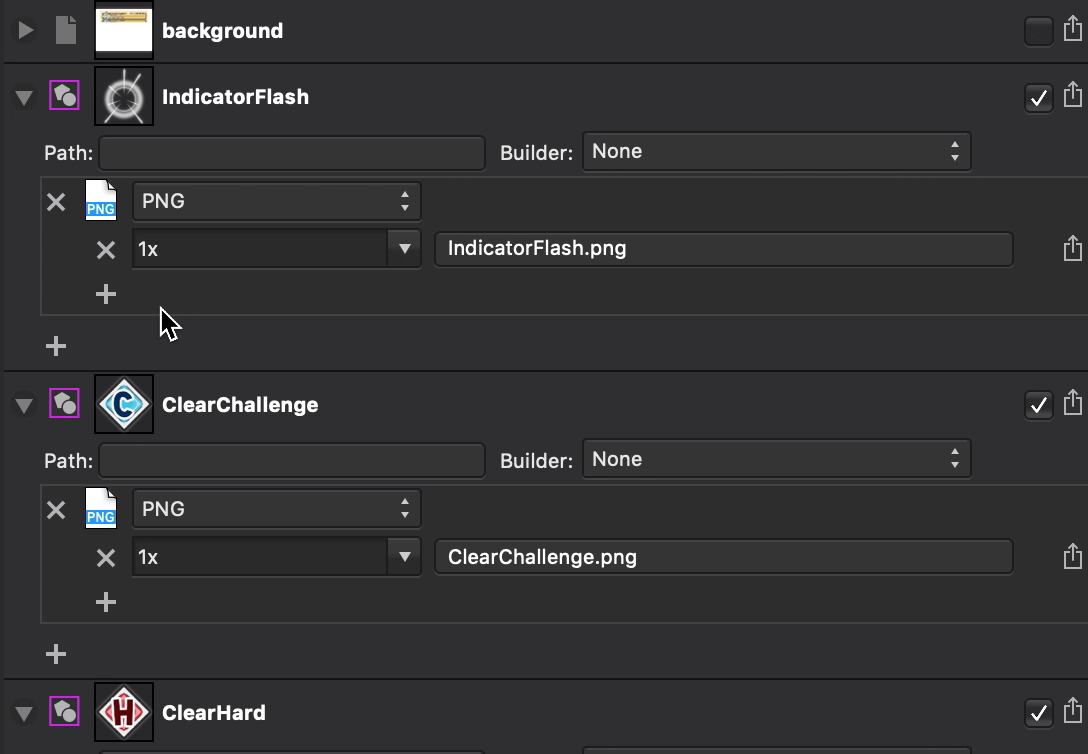Export ClearChallenge.png using its share icon
This screenshot has height=754, width=1088.
click(1073, 556)
